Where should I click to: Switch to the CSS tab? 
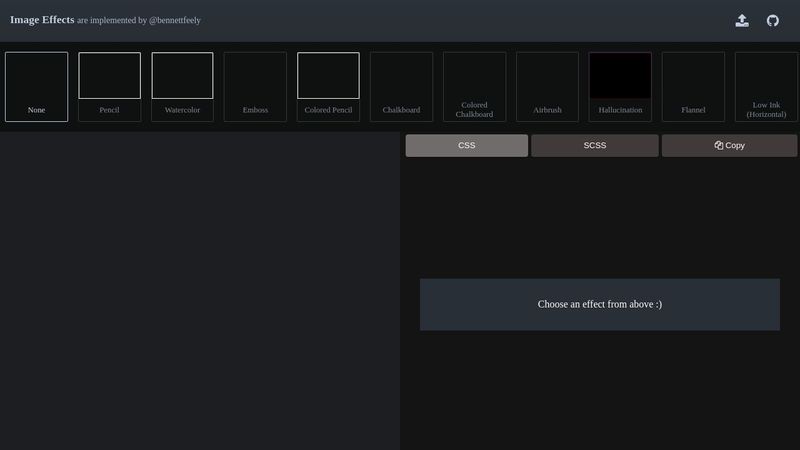[466, 146]
